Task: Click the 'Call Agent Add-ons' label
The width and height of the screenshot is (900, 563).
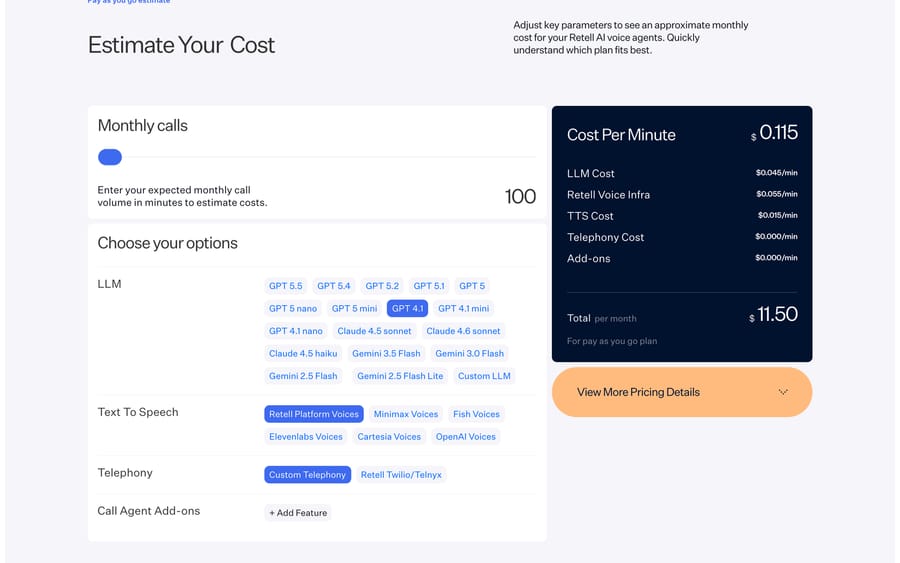Action: [149, 511]
